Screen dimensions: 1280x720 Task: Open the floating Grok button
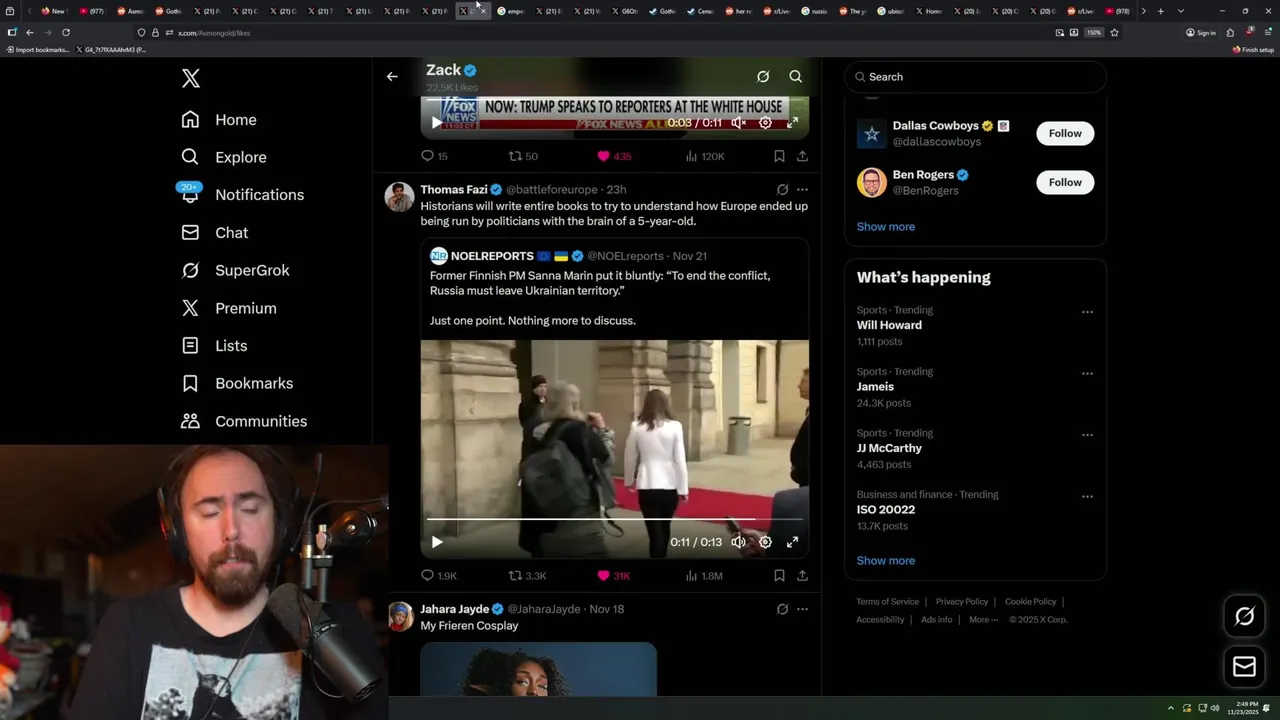(x=1244, y=617)
